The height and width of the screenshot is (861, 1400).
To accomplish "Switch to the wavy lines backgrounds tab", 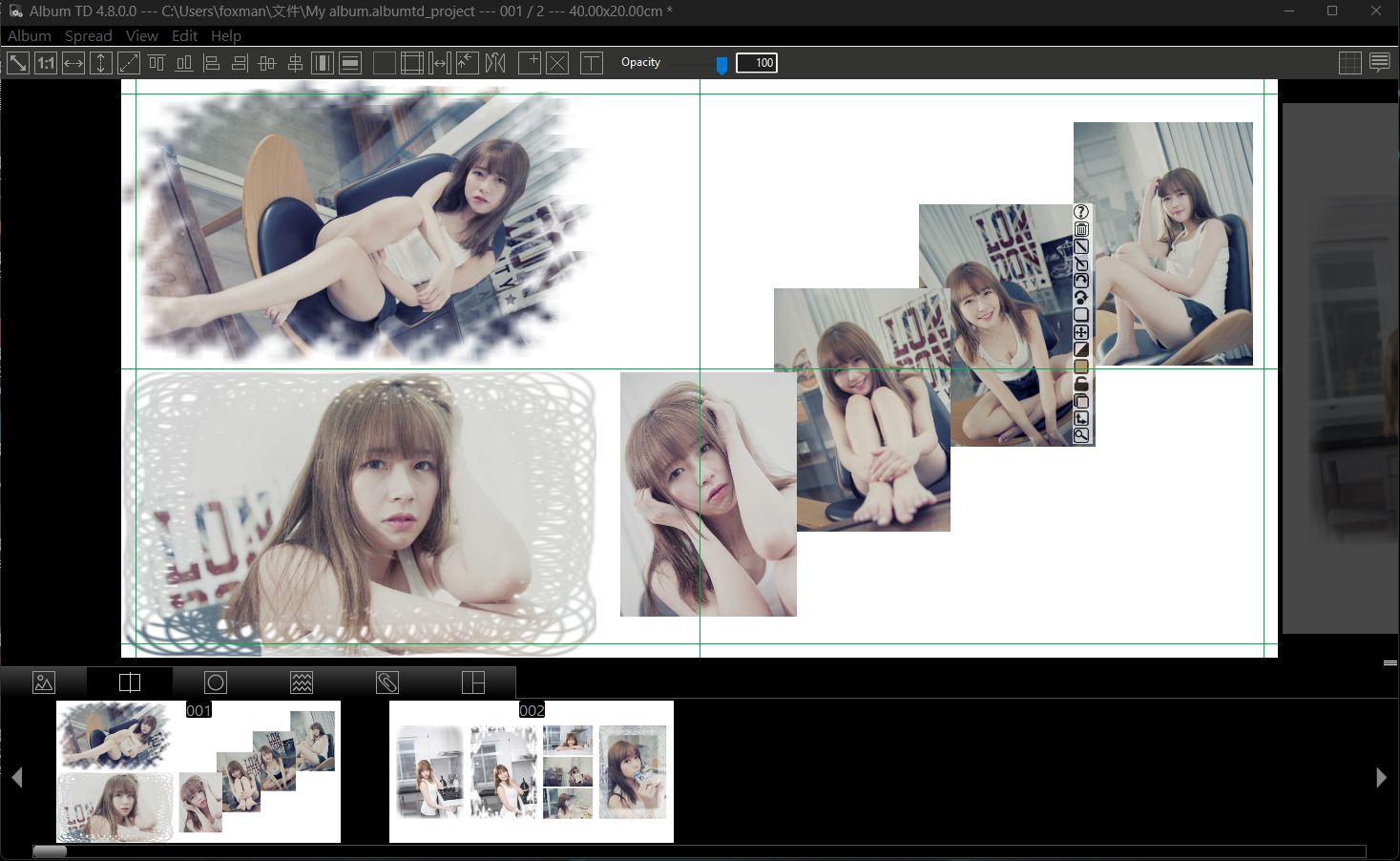I will [x=302, y=682].
